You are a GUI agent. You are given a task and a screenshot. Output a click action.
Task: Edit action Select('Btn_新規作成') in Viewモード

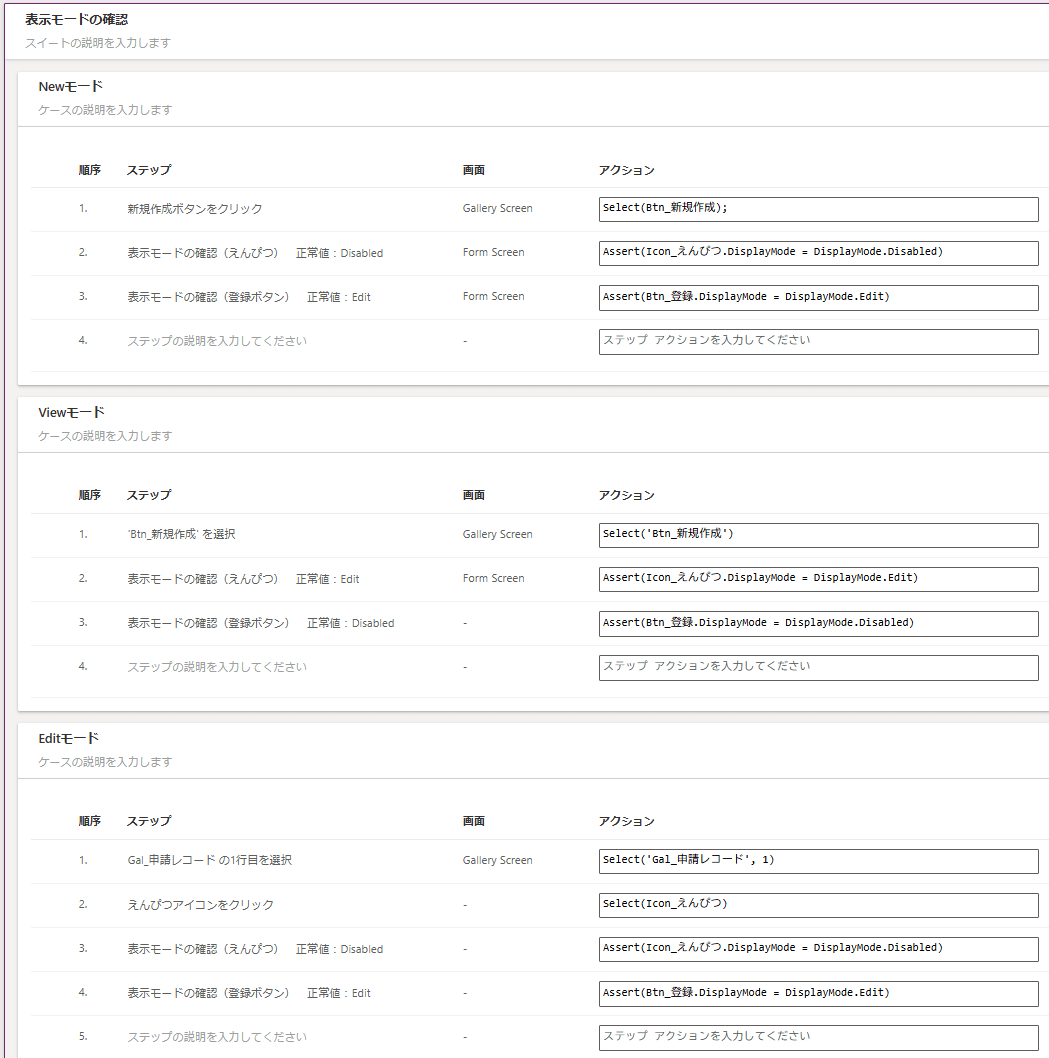tap(818, 535)
